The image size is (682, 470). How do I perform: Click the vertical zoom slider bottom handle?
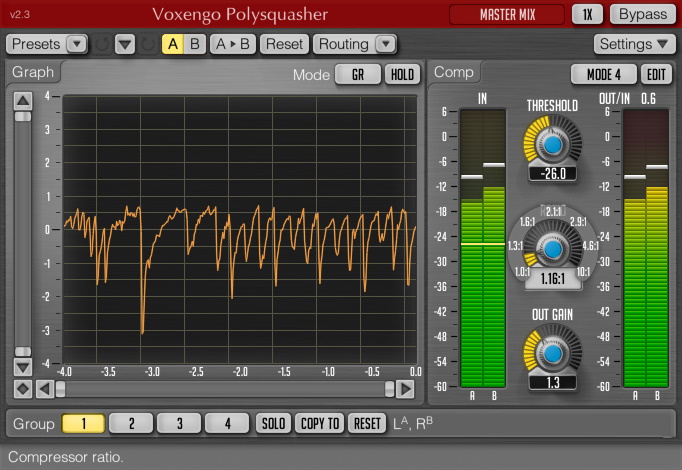click(x=23, y=351)
